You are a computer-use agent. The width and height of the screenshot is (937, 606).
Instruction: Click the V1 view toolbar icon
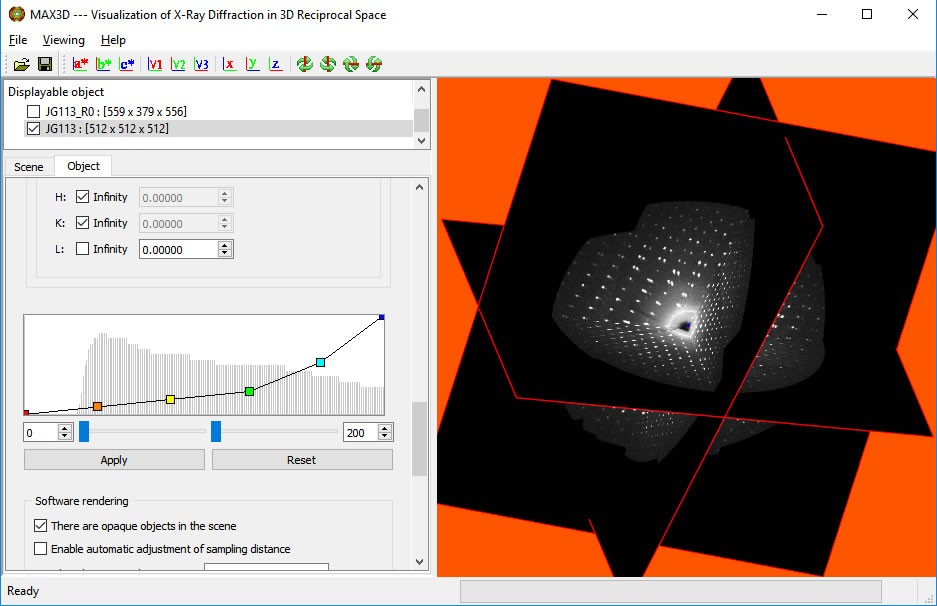coord(156,64)
